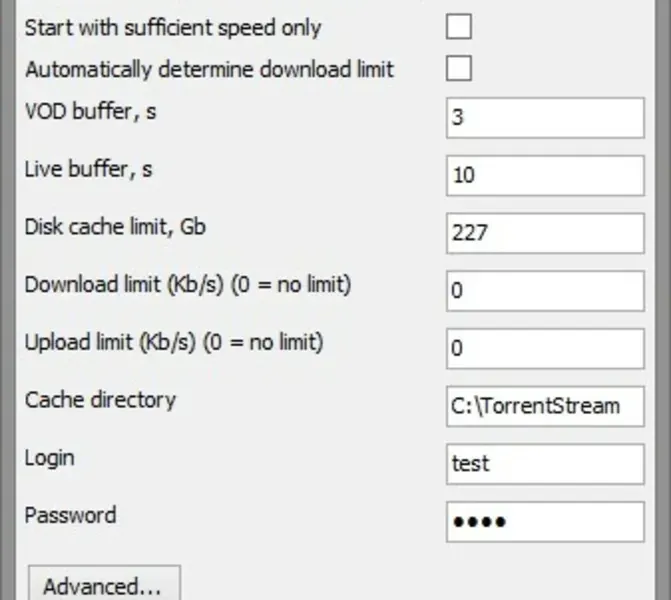The height and width of the screenshot is (600, 671).
Task: Enable Start with sufficient speed only checkbox
Action: click(459, 27)
